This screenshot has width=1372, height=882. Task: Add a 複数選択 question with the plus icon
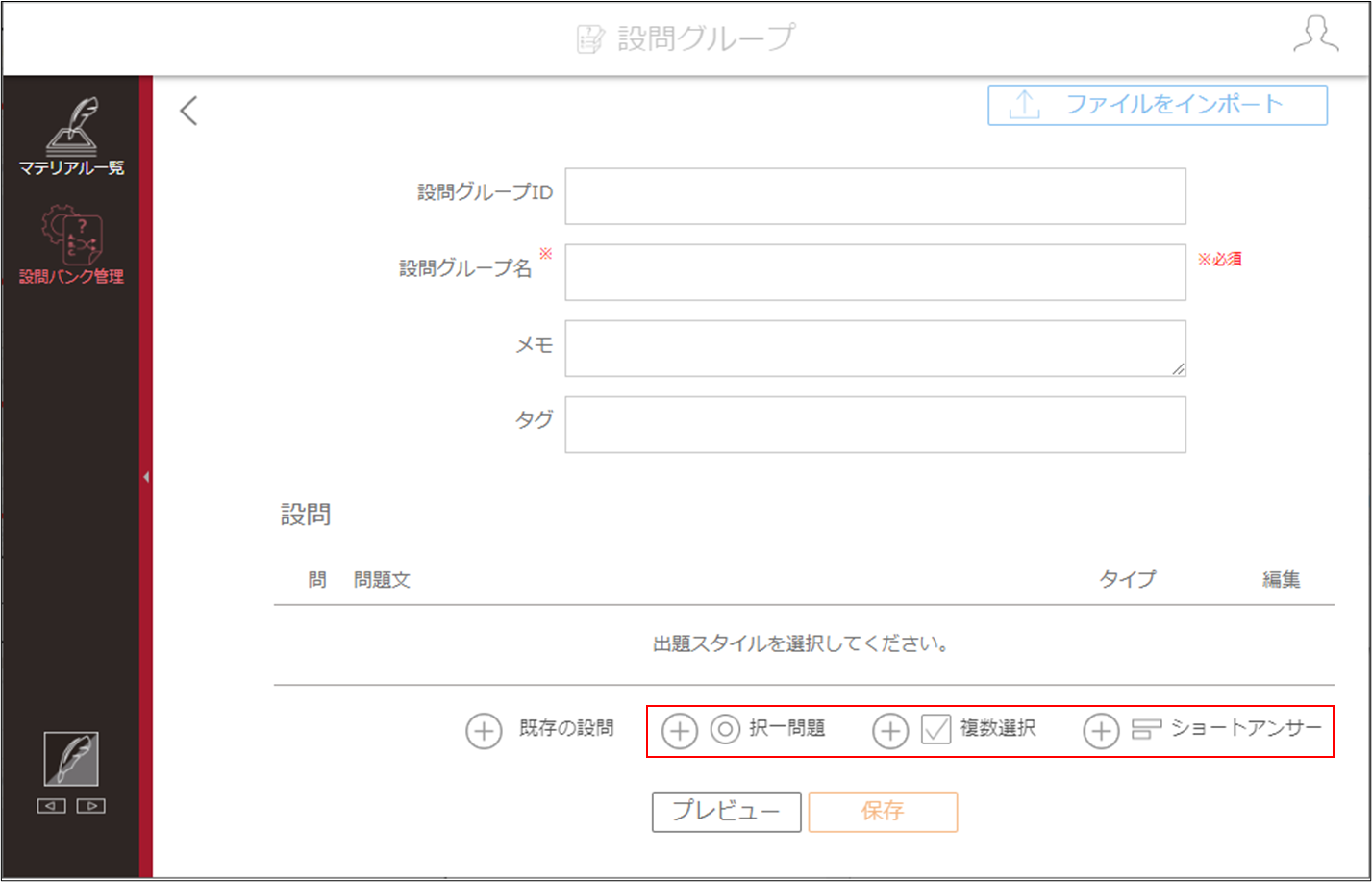click(890, 731)
